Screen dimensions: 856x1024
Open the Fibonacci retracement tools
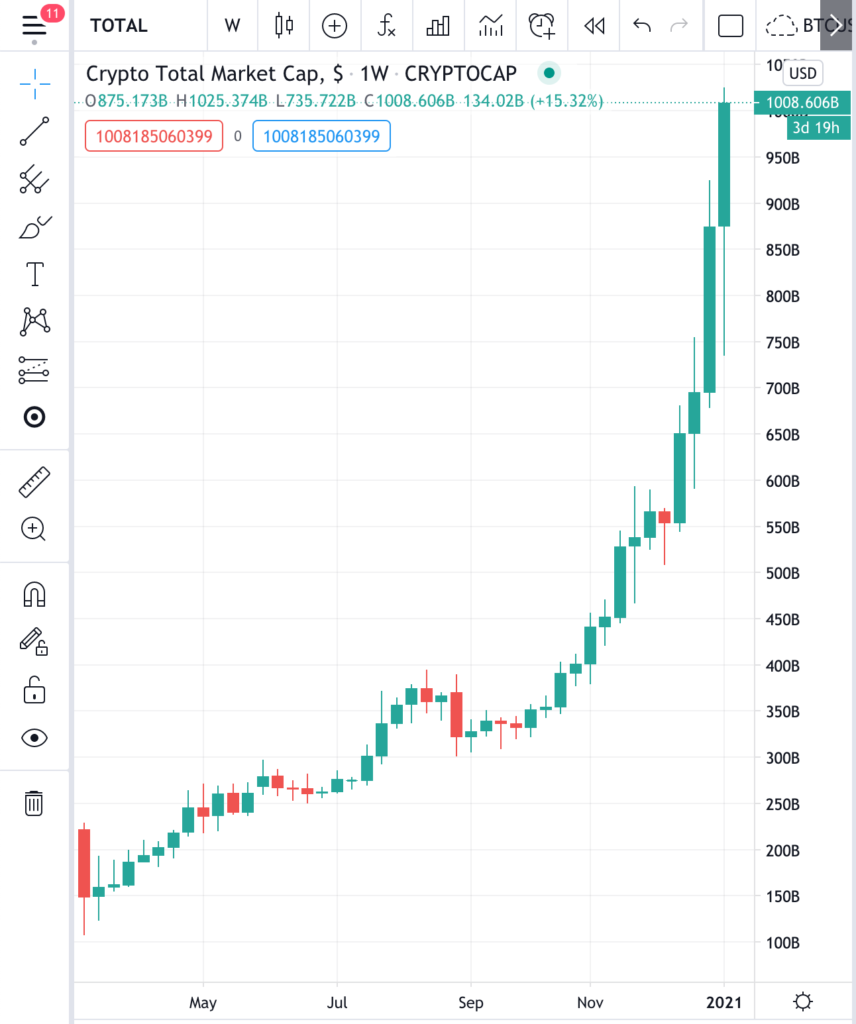[x=34, y=180]
